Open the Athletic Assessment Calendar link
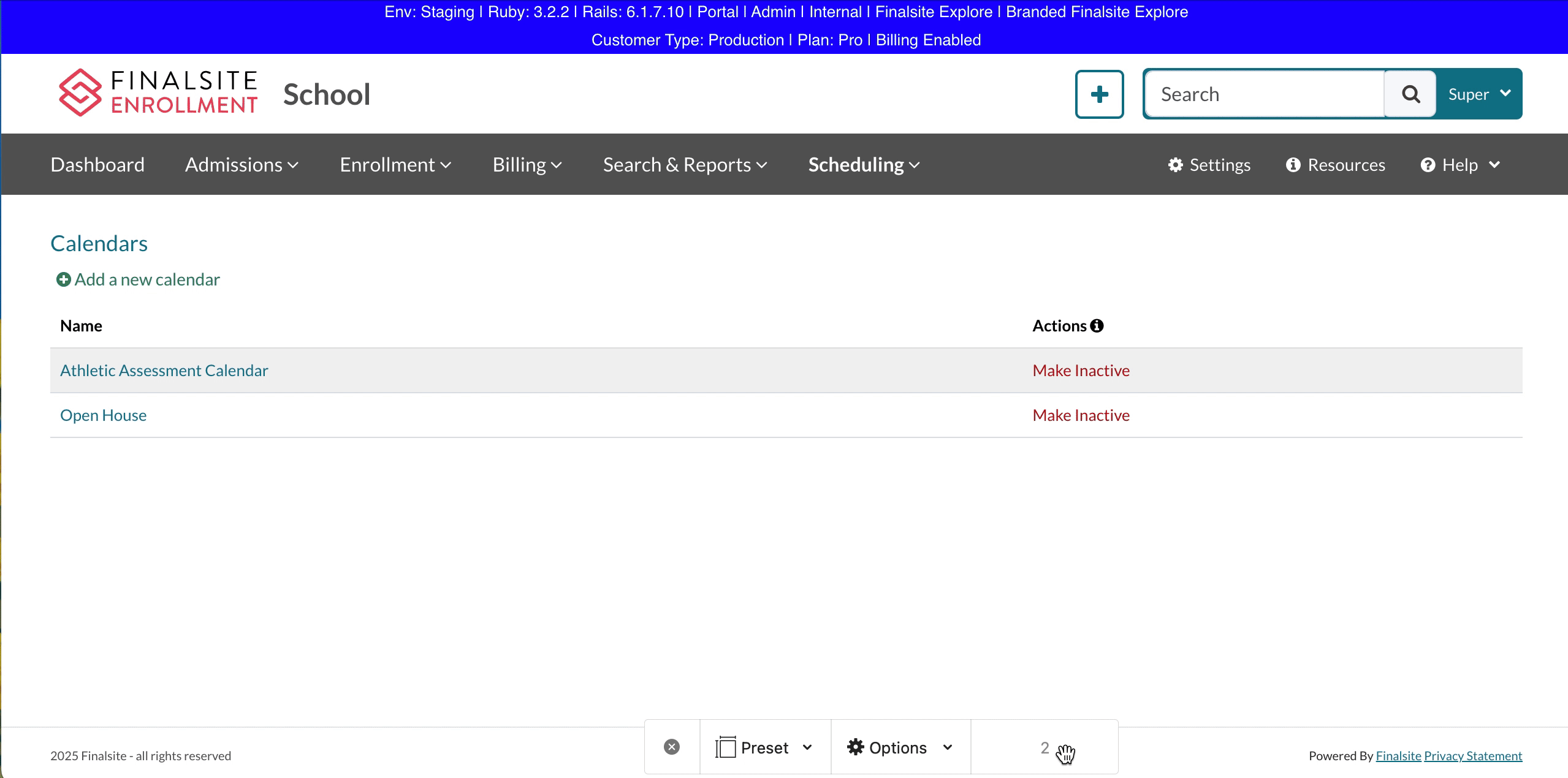This screenshot has height=778, width=1568. 164,371
